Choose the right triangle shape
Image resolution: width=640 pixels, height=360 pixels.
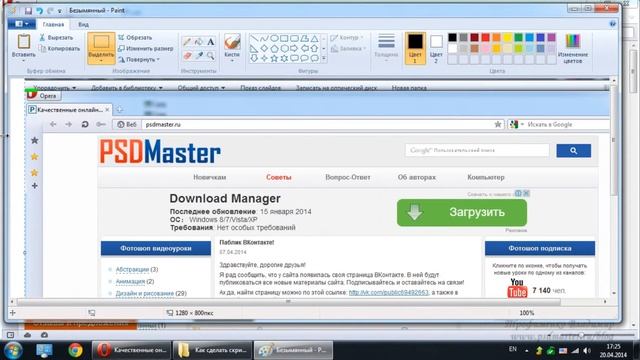coord(254,49)
